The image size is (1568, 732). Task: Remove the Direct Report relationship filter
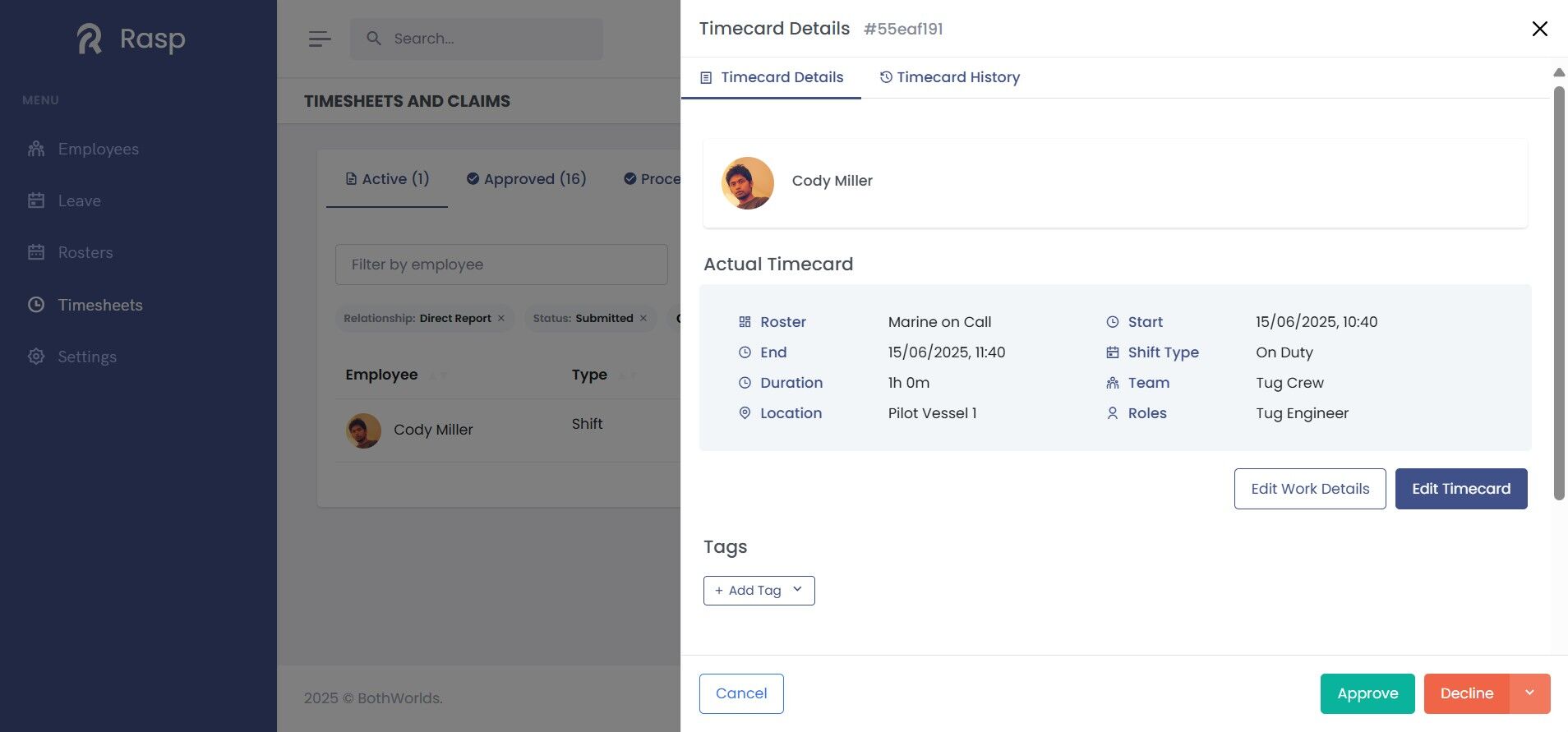[500, 319]
